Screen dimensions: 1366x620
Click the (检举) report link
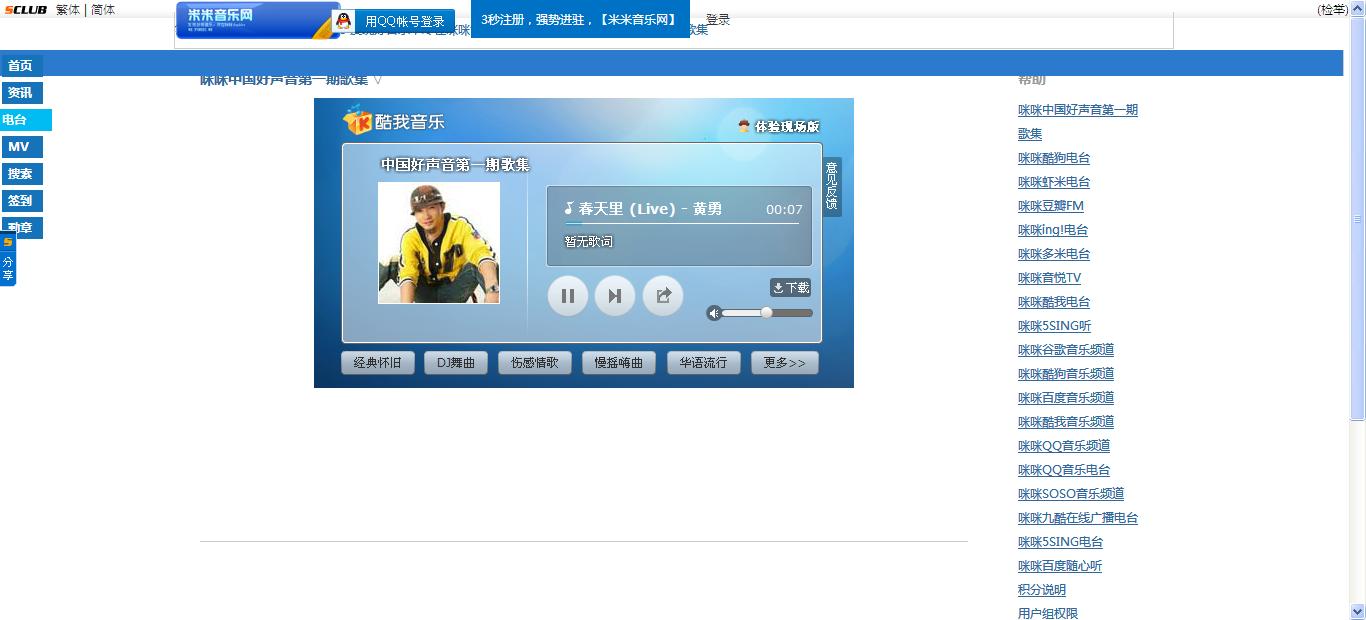tap(1333, 10)
